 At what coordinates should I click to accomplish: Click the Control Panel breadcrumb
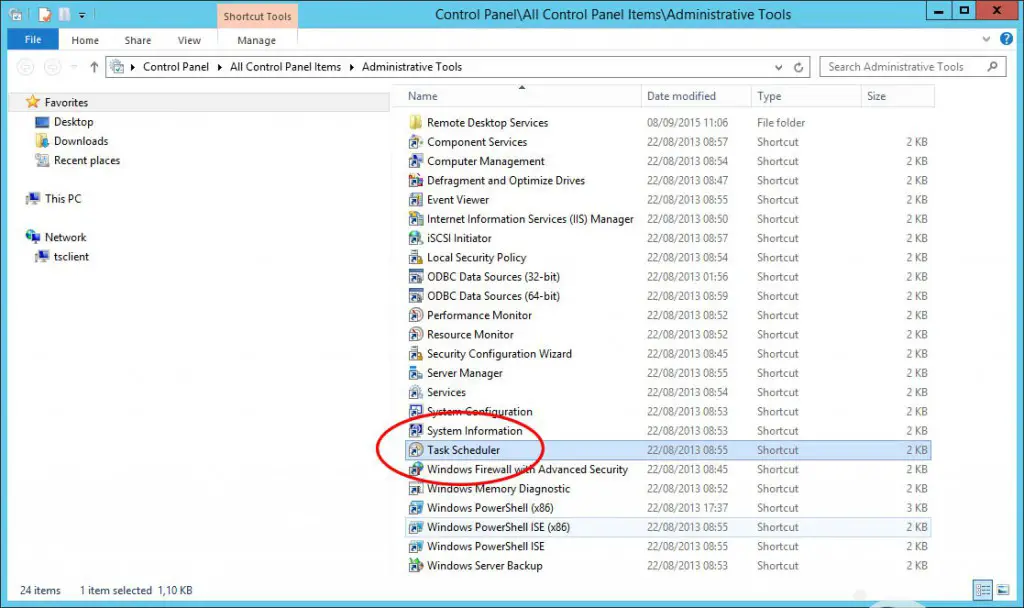point(176,67)
